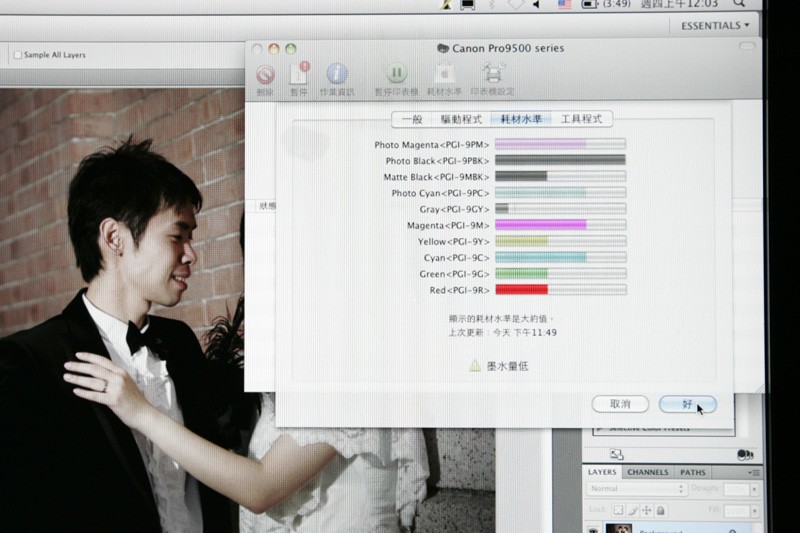Click the display menu bar icon
The width and height of the screenshot is (800, 533).
pyautogui.click(x=468, y=5)
